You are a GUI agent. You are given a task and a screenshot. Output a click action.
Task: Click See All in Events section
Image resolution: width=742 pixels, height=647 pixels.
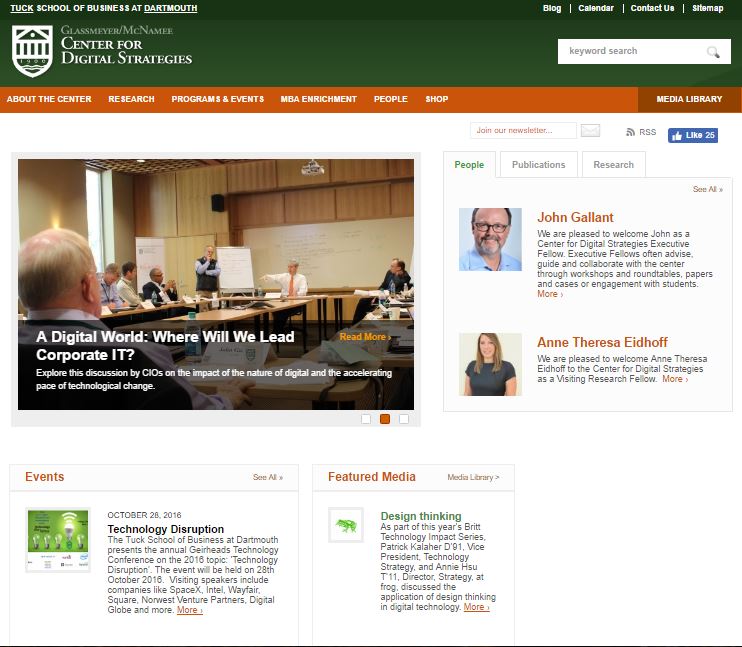[x=268, y=477]
